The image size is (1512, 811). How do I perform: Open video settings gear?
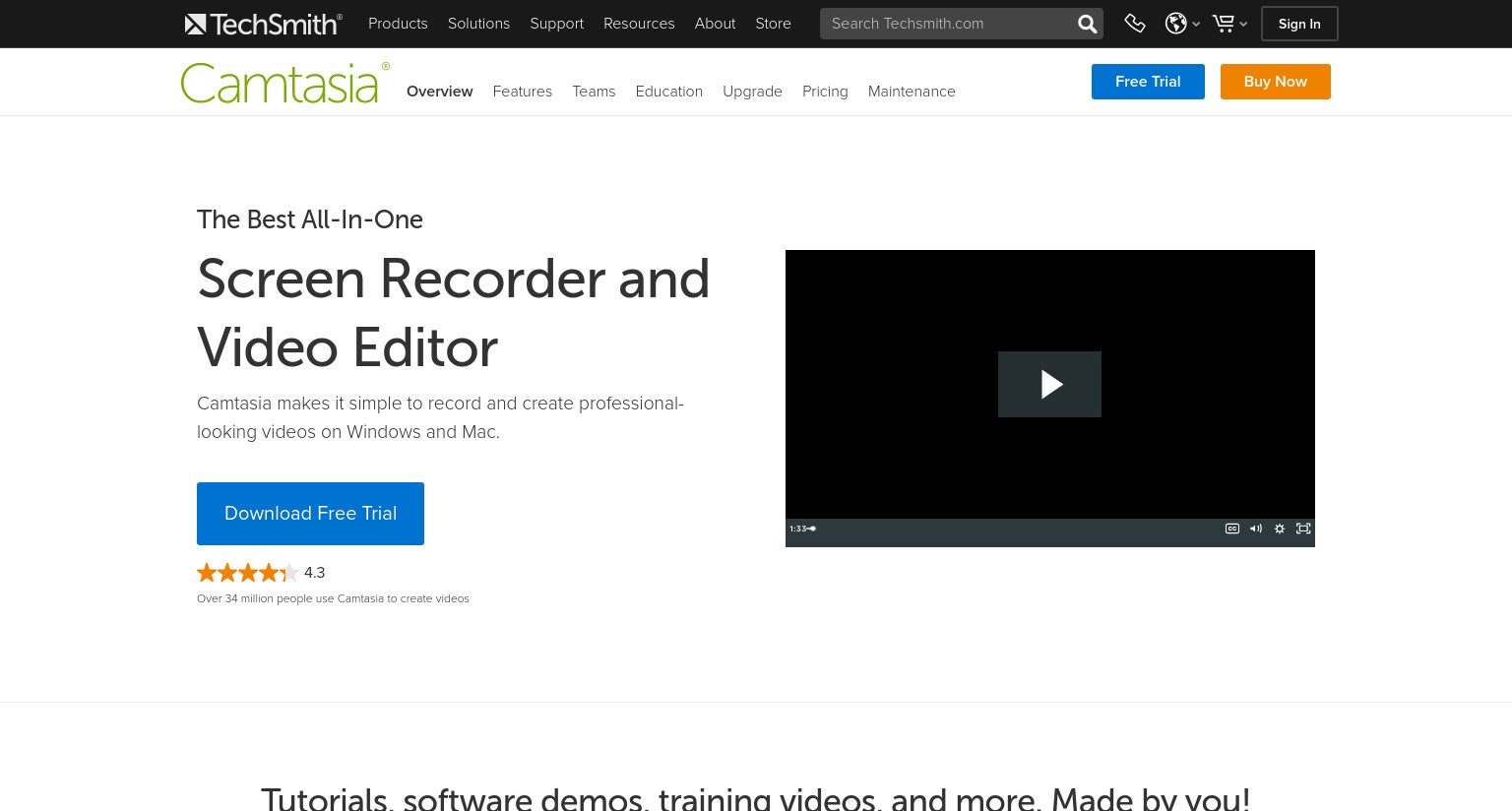1280,529
